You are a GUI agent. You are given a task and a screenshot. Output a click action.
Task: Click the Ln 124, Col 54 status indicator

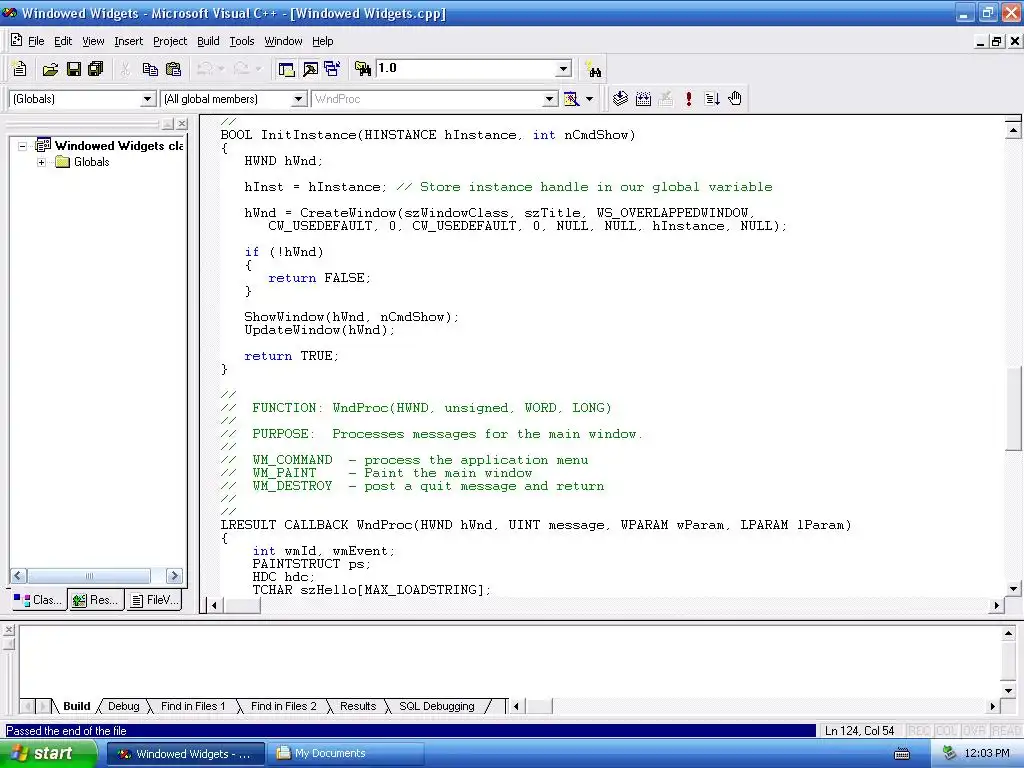tap(859, 731)
